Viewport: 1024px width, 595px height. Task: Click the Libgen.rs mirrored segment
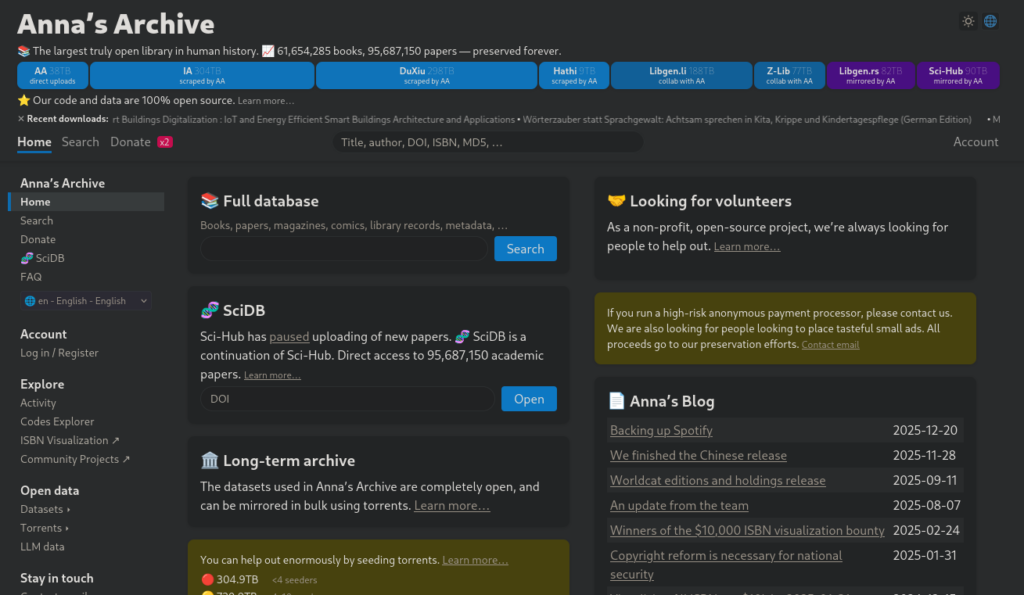[871, 76]
